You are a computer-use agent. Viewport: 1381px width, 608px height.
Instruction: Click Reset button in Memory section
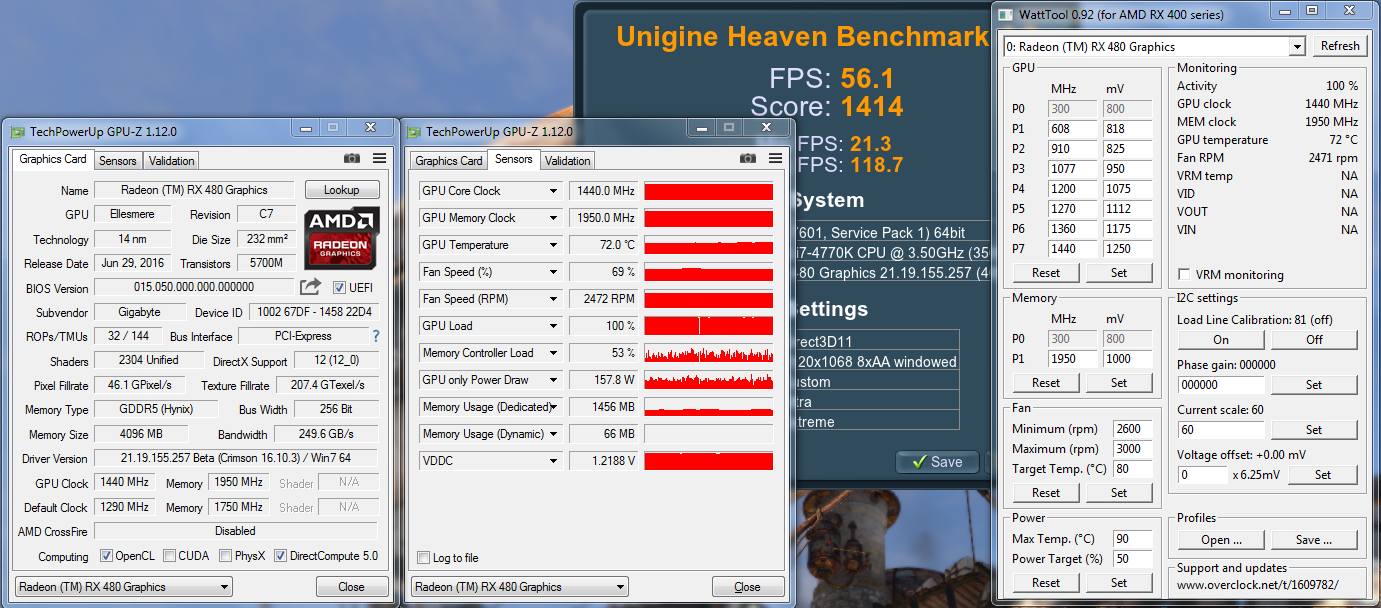(x=1046, y=382)
